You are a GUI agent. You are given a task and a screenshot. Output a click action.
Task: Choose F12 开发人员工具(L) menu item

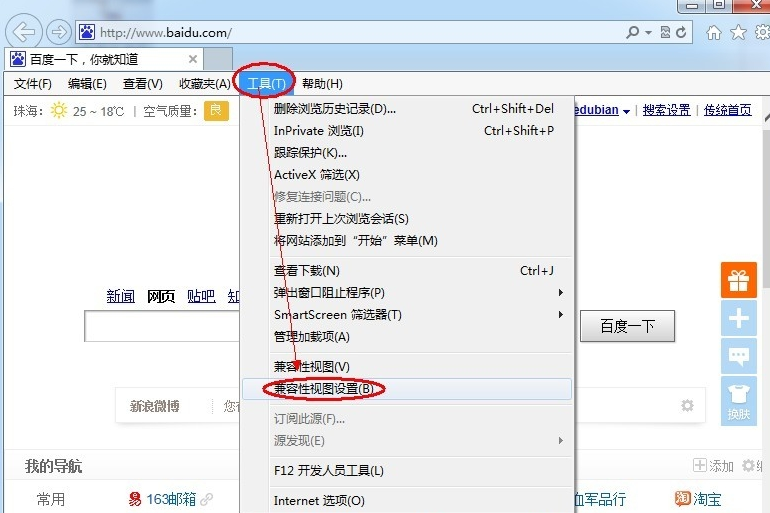click(x=407, y=471)
